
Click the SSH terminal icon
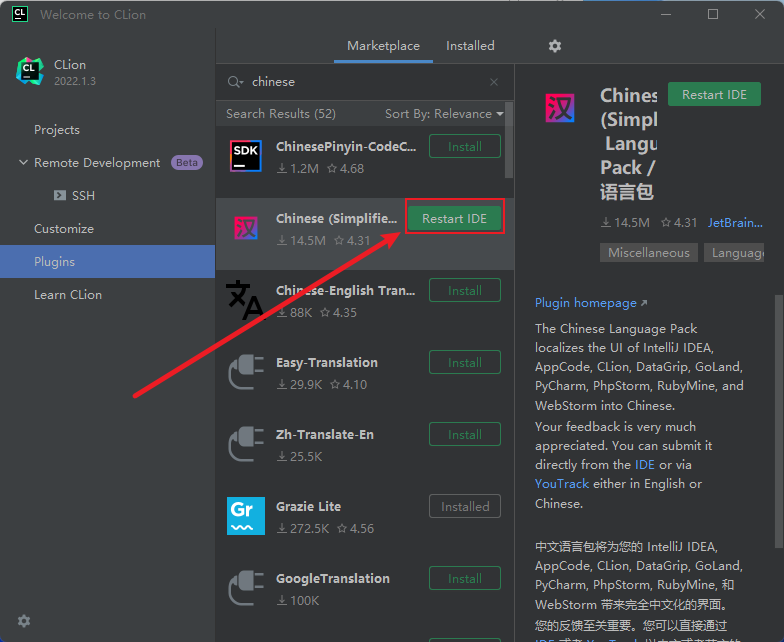click(60, 195)
